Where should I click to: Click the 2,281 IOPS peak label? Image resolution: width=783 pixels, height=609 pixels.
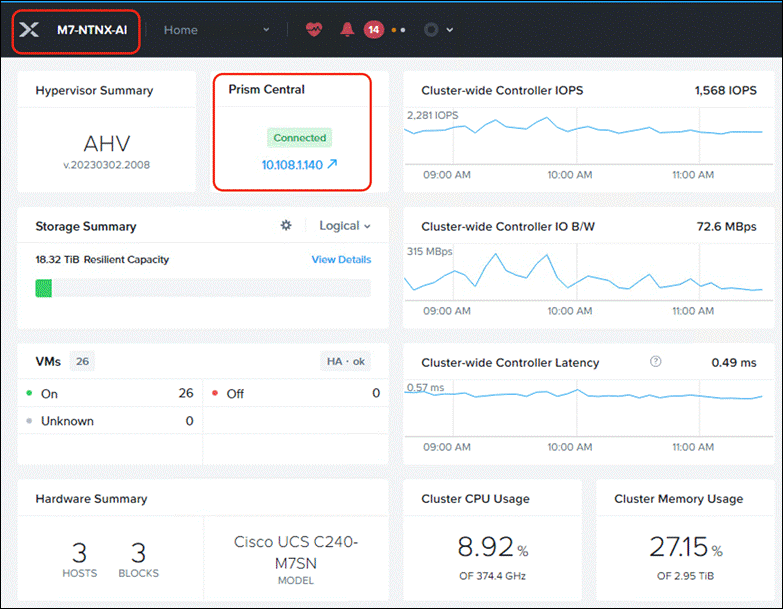[432, 115]
